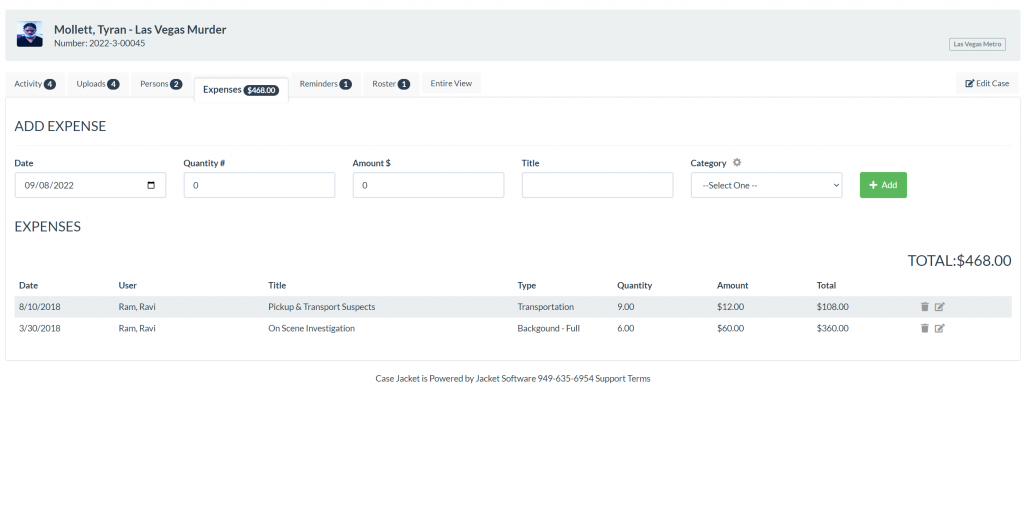Click the Edit Case button
The width and height of the screenshot is (1024, 528).
click(x=987, y=83)
